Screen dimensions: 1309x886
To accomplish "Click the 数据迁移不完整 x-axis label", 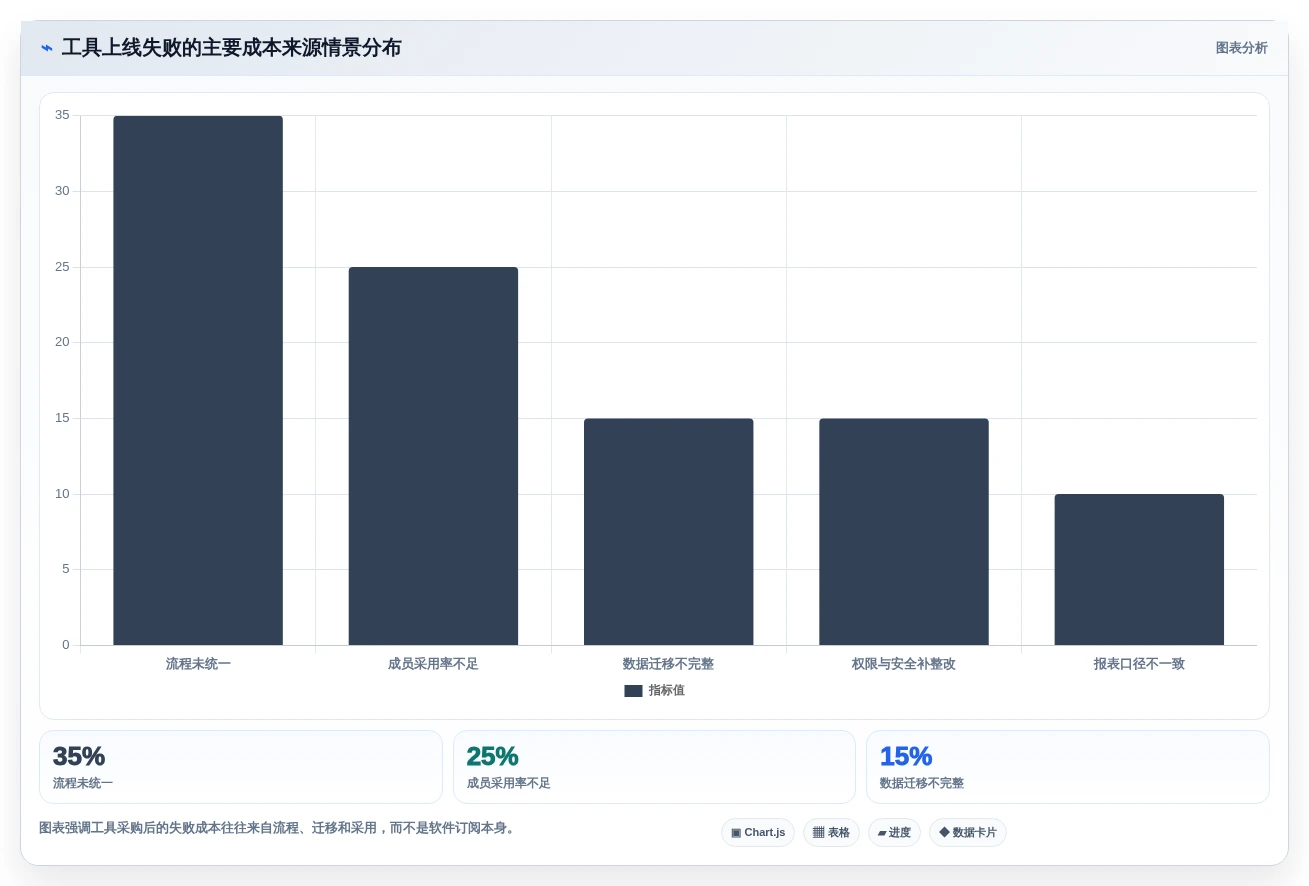I will [x=668, y=664].
